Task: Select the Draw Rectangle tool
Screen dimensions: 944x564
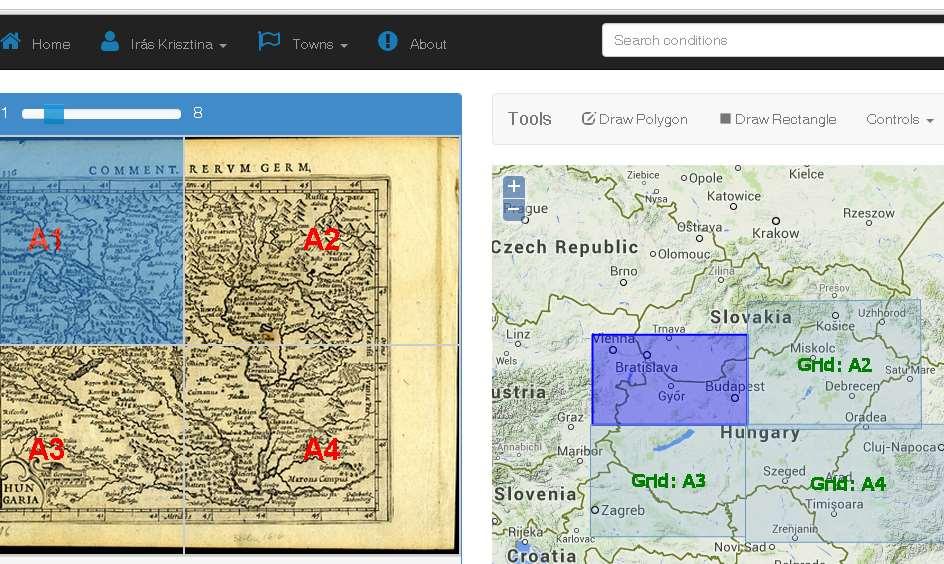Action: click(x=778, y=119)
